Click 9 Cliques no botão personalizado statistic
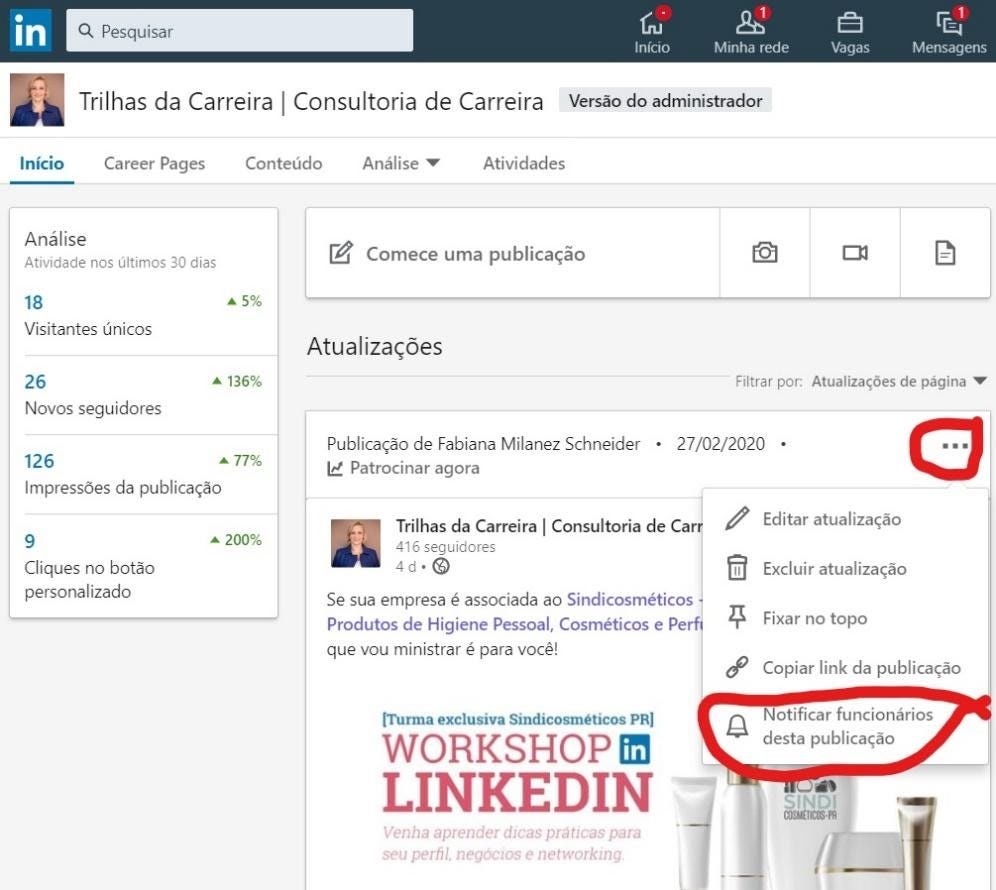Screen dimensions: 996x890 [x=143, y=565]
